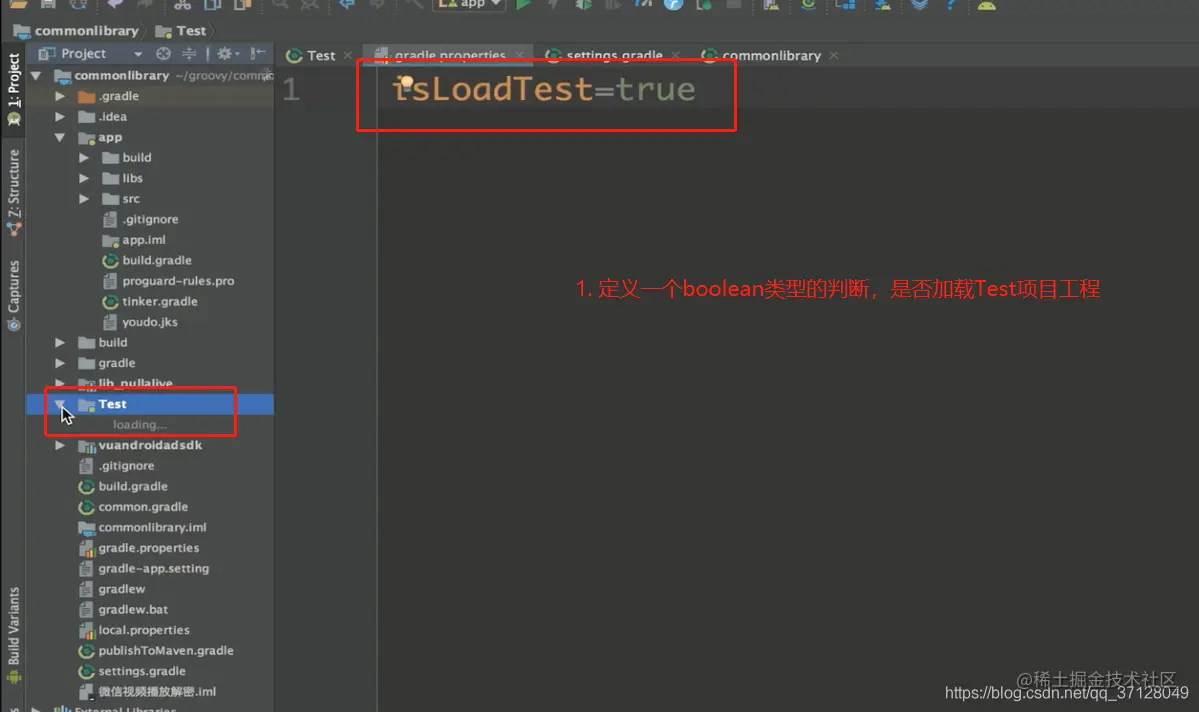The image size is (1199, 712).
Task: Select the .gitignore file under app
Action: coord(150,219)
